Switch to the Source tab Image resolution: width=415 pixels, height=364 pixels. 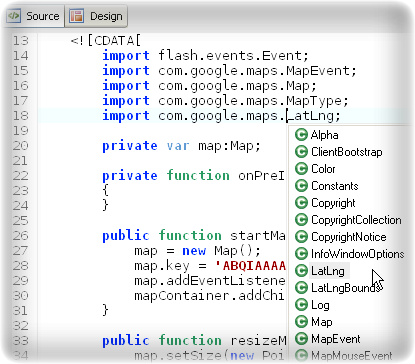[x=34, y=16]
